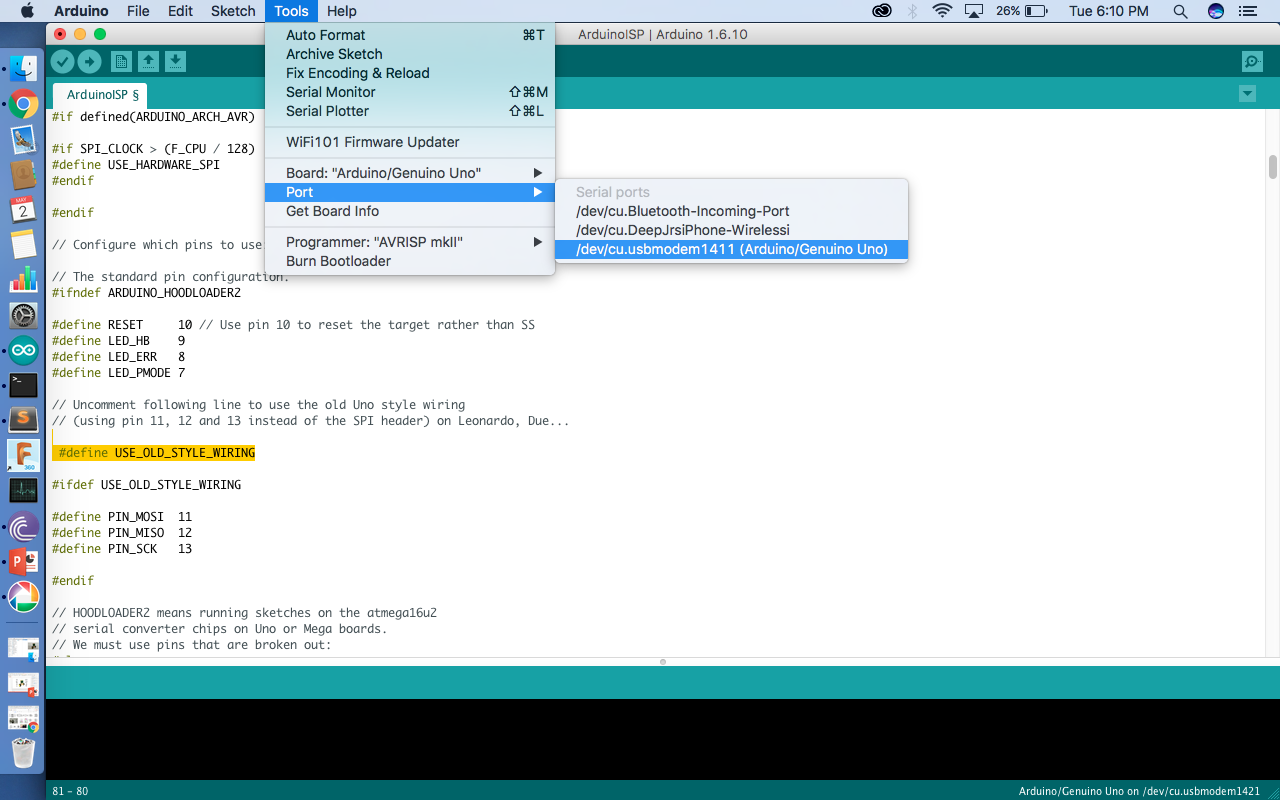Open Notification Center icon
The width and height of the screenshot is (1280, 800).
coord(1246,11)
